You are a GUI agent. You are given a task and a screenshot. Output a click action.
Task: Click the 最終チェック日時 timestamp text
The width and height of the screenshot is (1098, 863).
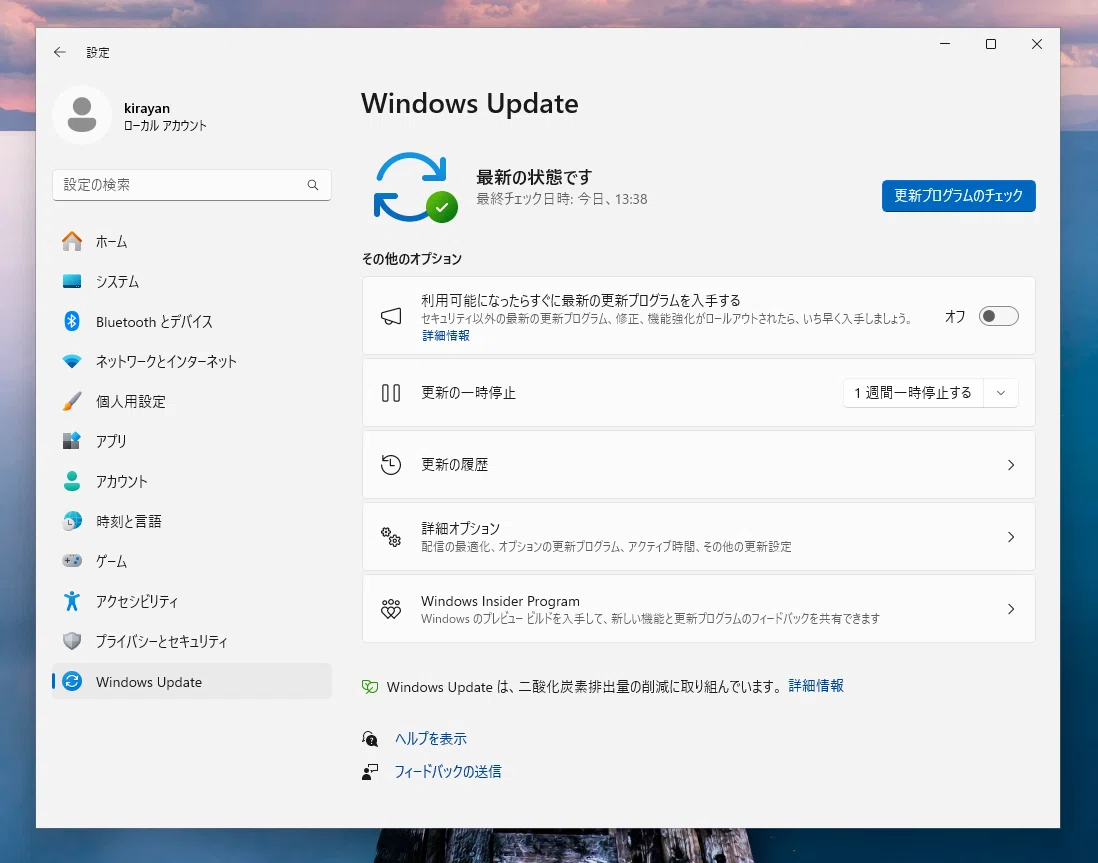(x=562, y=199)
